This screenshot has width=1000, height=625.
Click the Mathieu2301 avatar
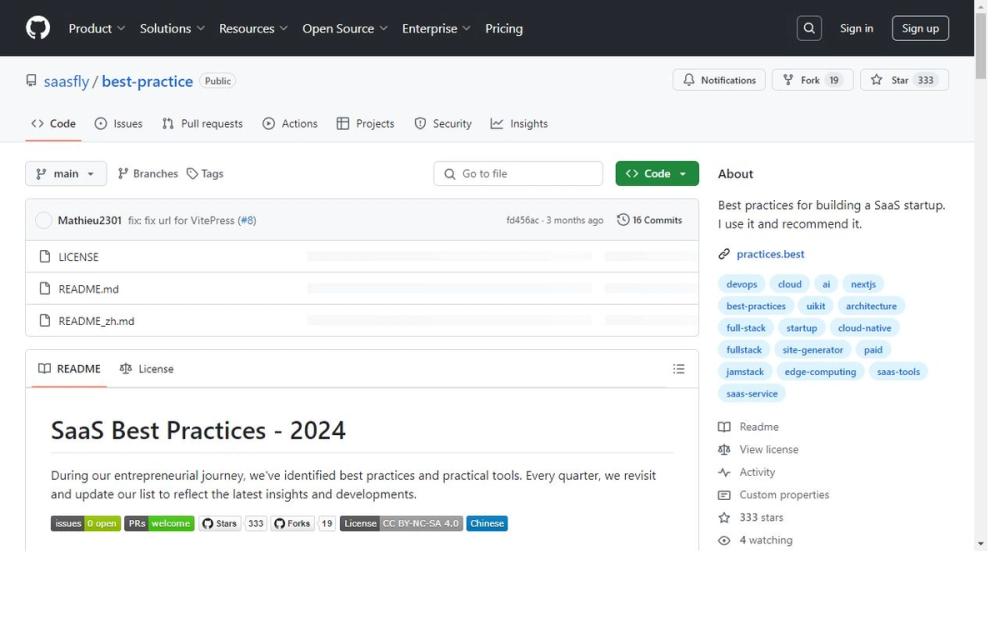43,220
